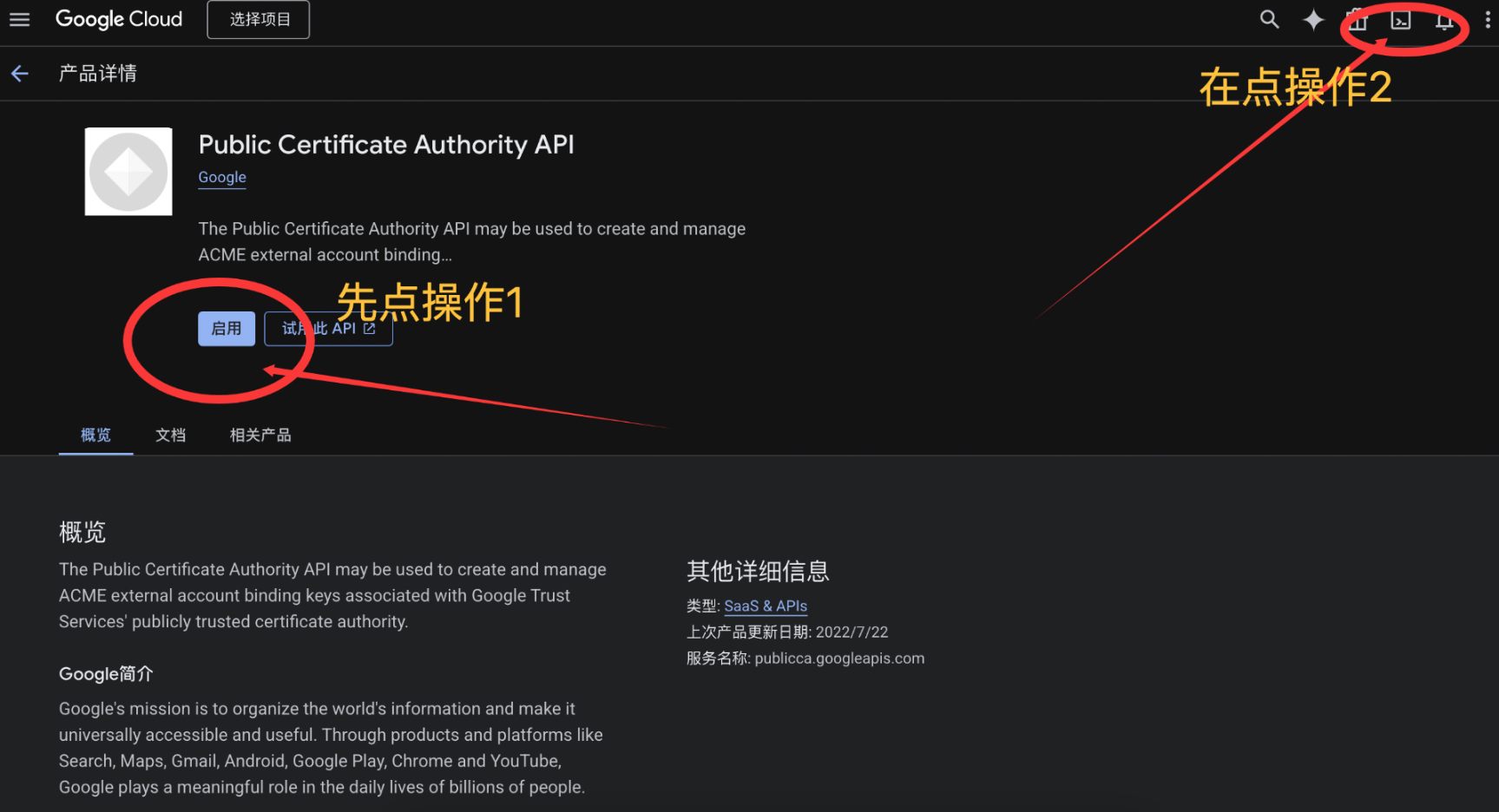Open the three-dot more options menu
1499x812 pixels.
coord(1488,20)
